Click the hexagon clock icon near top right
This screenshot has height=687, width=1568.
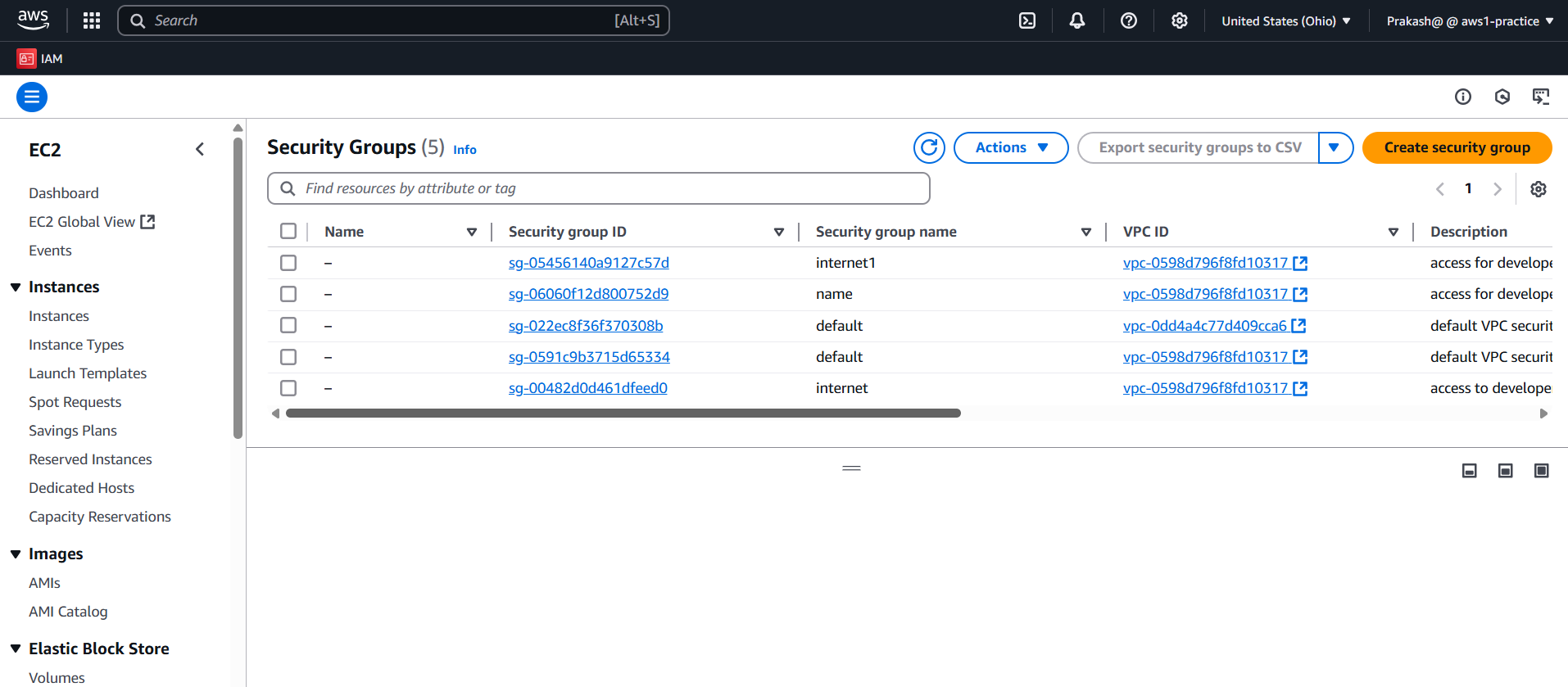(1502, 97)
